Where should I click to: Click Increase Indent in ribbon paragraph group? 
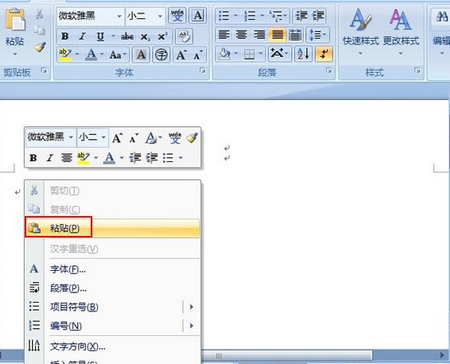coord(318,16)
